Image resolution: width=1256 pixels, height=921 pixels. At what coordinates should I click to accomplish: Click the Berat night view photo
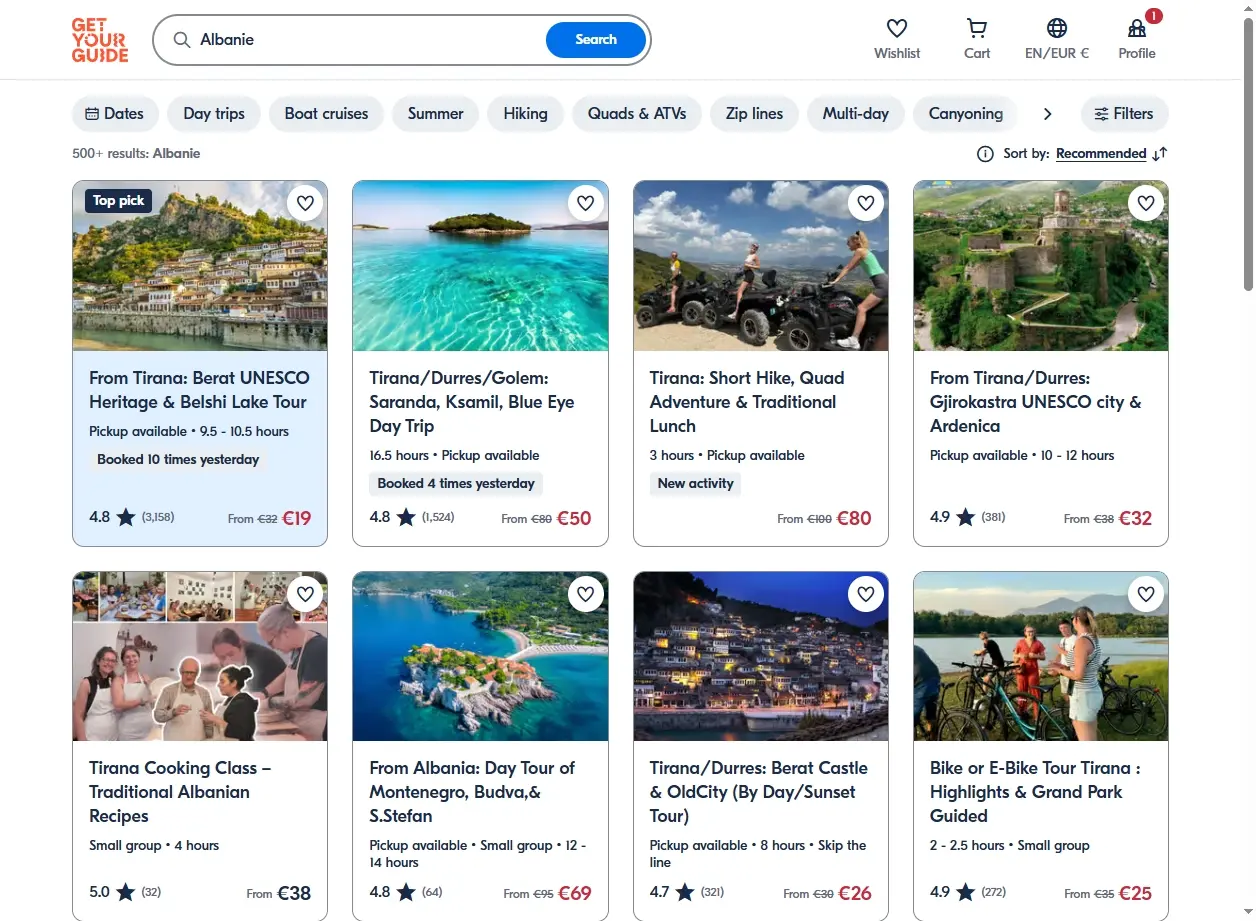click(x=761, y=656)
